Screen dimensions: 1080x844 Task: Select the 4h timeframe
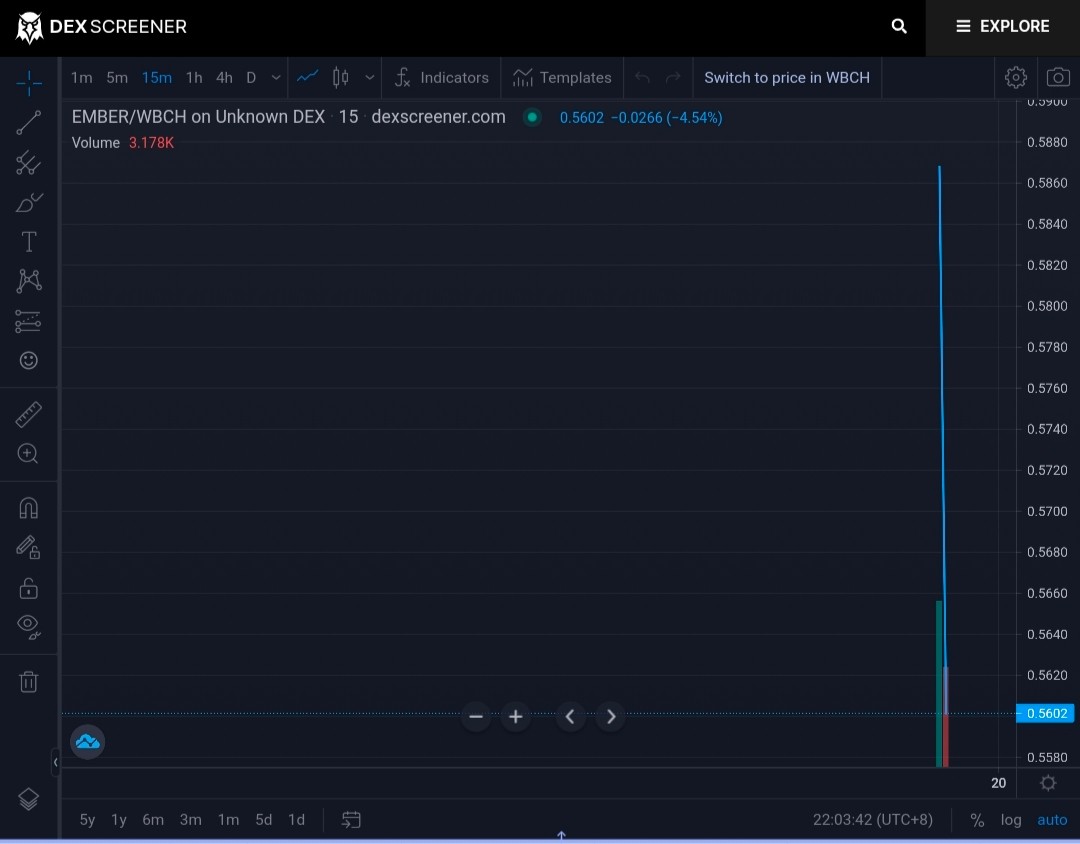pos(225,78)
